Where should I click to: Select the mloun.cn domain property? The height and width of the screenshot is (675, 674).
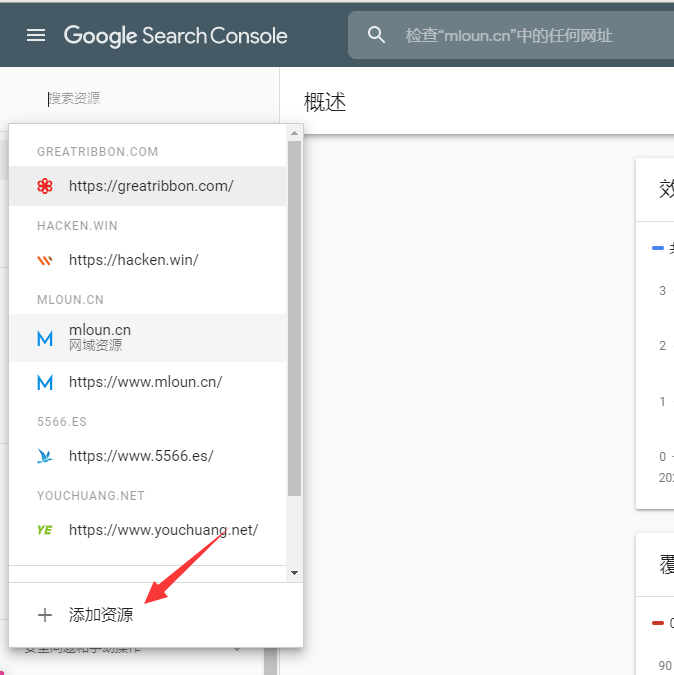pyautogui.click(x=148, y=338)
